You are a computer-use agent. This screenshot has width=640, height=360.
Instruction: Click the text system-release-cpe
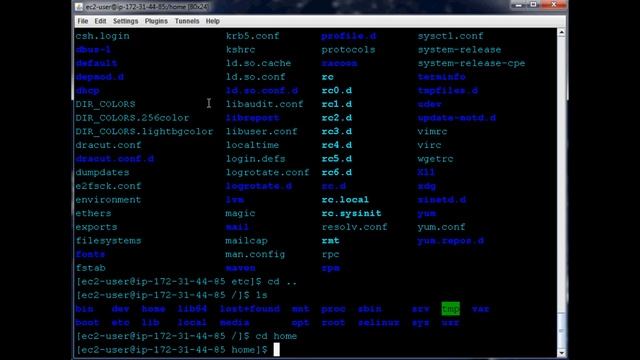[471, 63]
